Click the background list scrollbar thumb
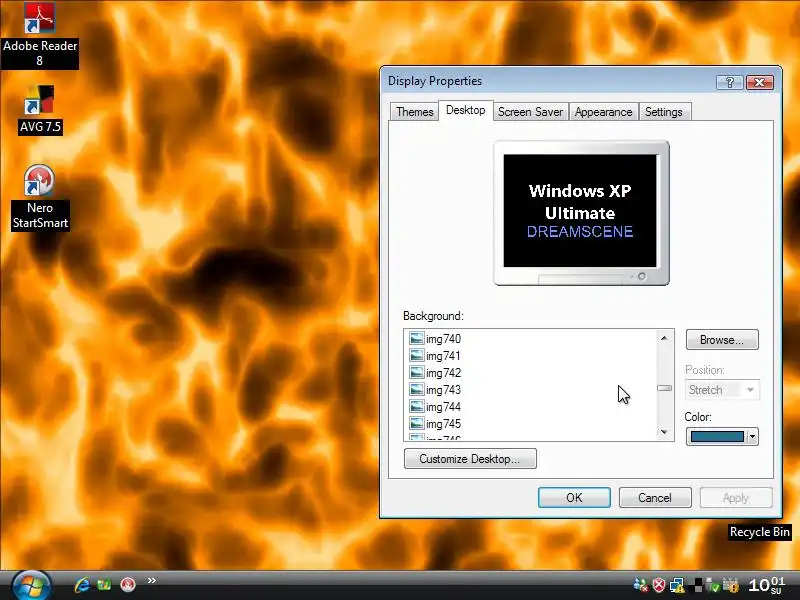 664,388
